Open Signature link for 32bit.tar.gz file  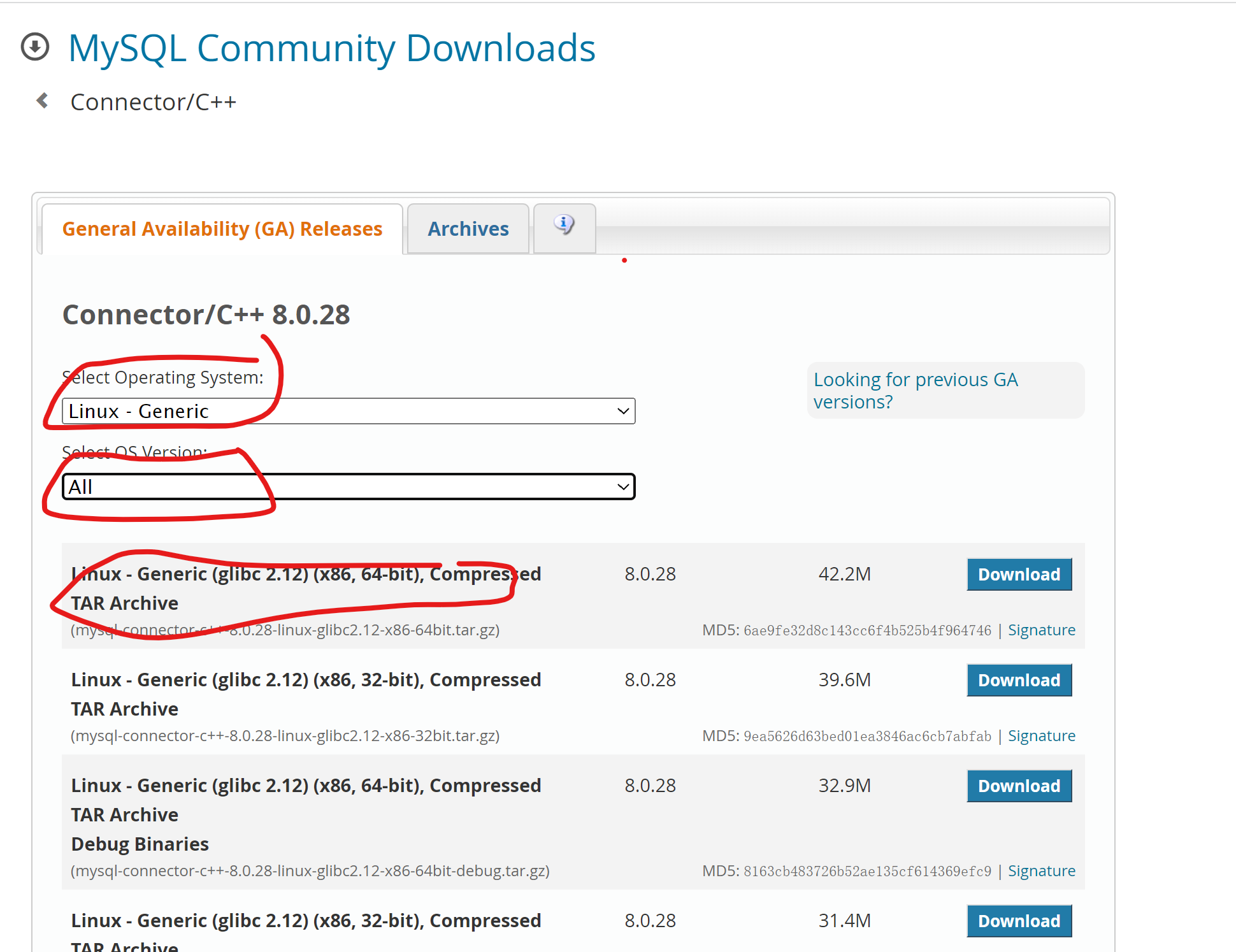click(1041, 736)
